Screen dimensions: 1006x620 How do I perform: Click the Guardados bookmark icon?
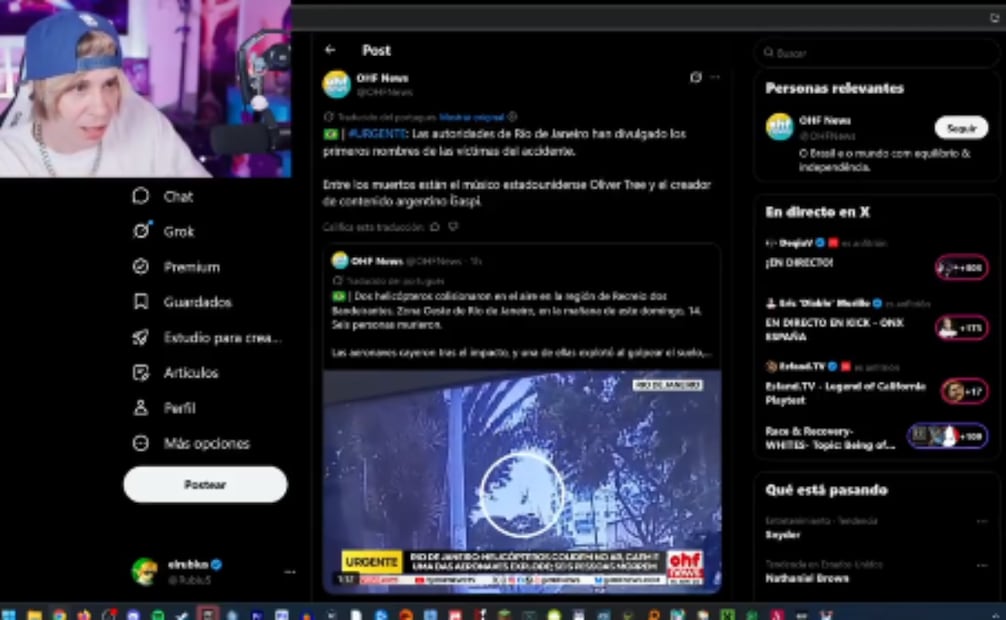click(x=141, y=302)
